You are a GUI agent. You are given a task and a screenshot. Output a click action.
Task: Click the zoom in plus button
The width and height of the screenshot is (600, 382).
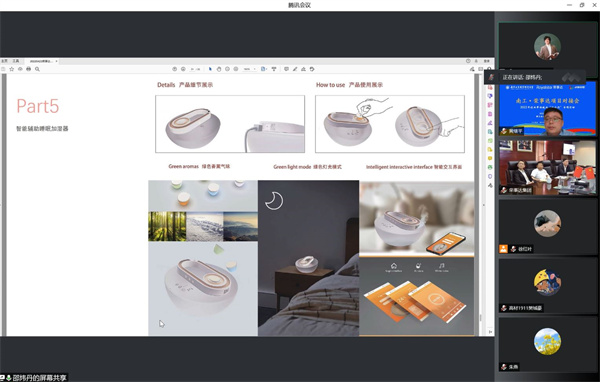click(236, 69)
